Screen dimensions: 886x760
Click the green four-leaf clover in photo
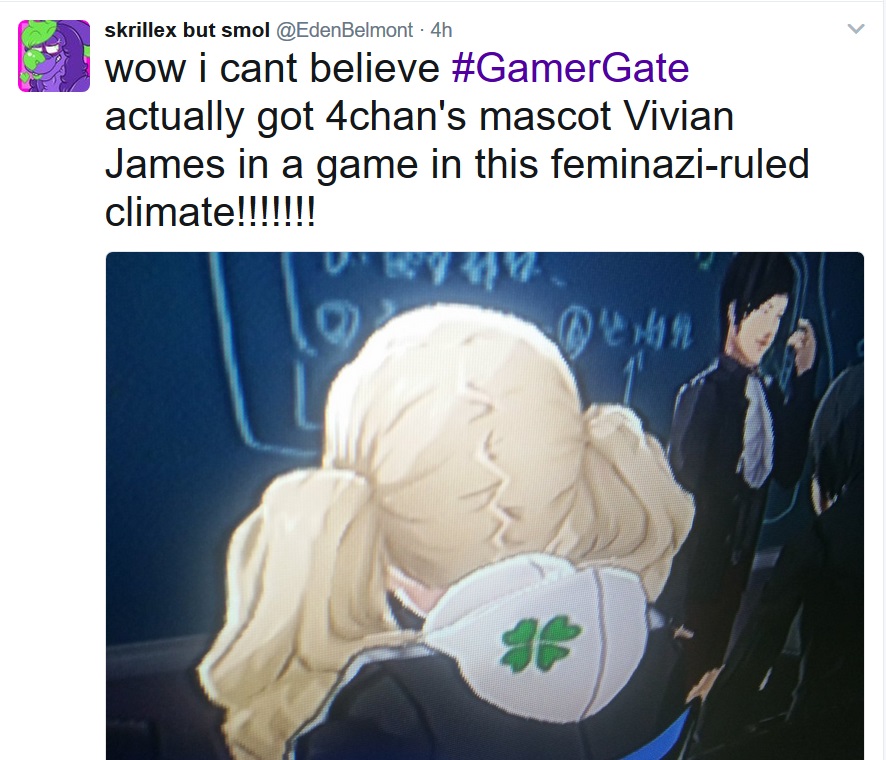(541, 643)
